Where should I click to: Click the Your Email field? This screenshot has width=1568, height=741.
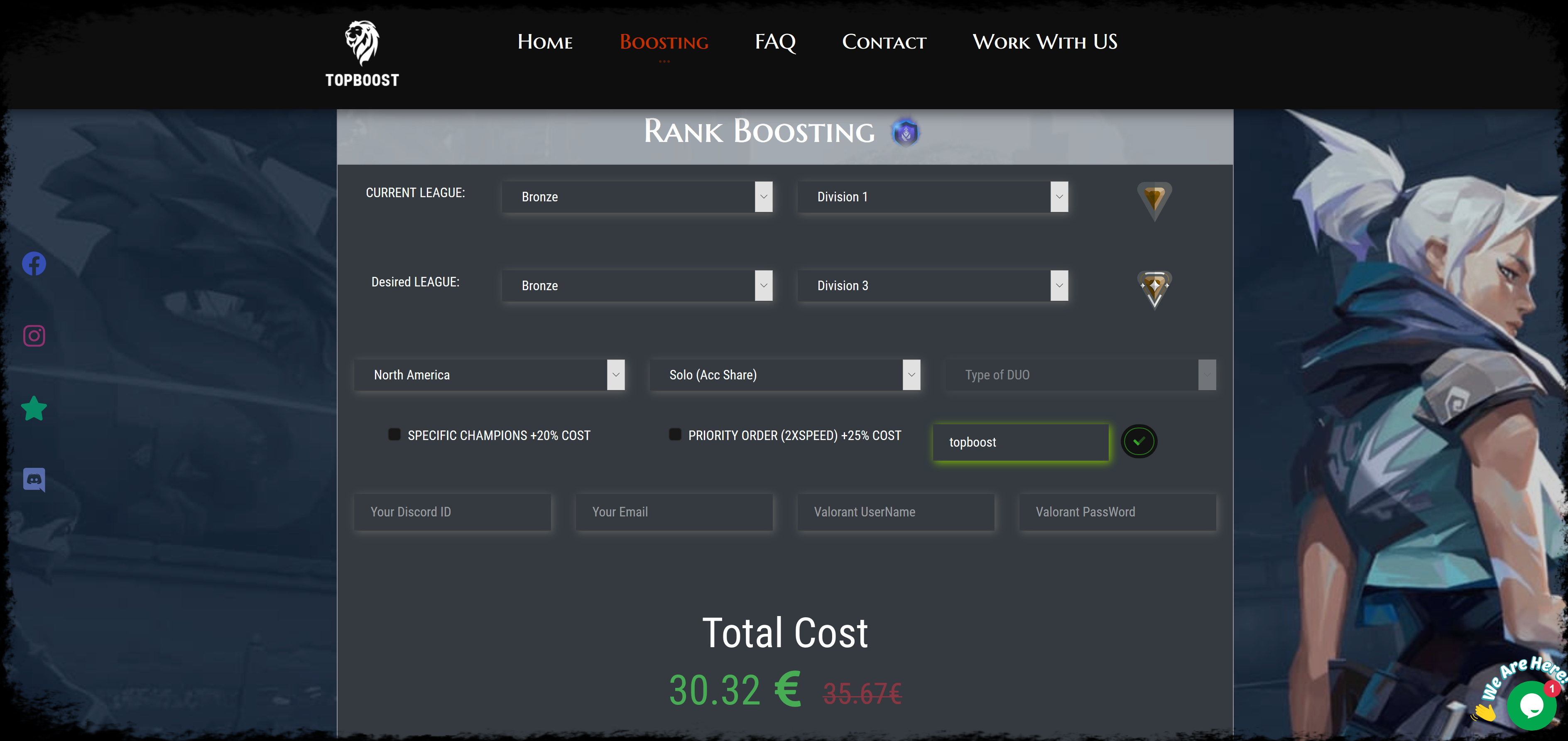674,511
